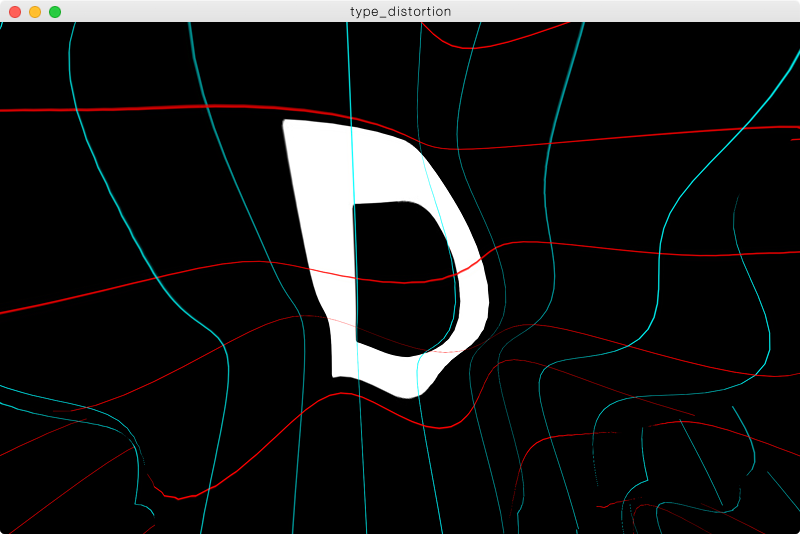Click the type_distortion window title

tap(401, 12)
